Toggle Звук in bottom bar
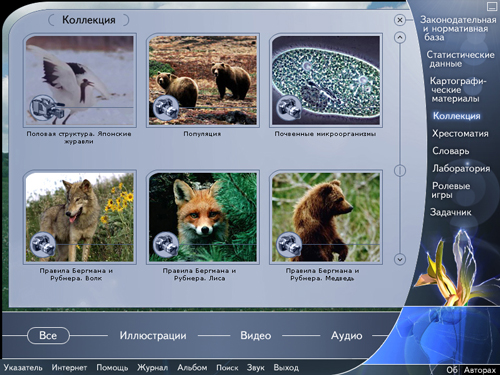Viewport: 500px width, 375px height. tap(256, 368)
